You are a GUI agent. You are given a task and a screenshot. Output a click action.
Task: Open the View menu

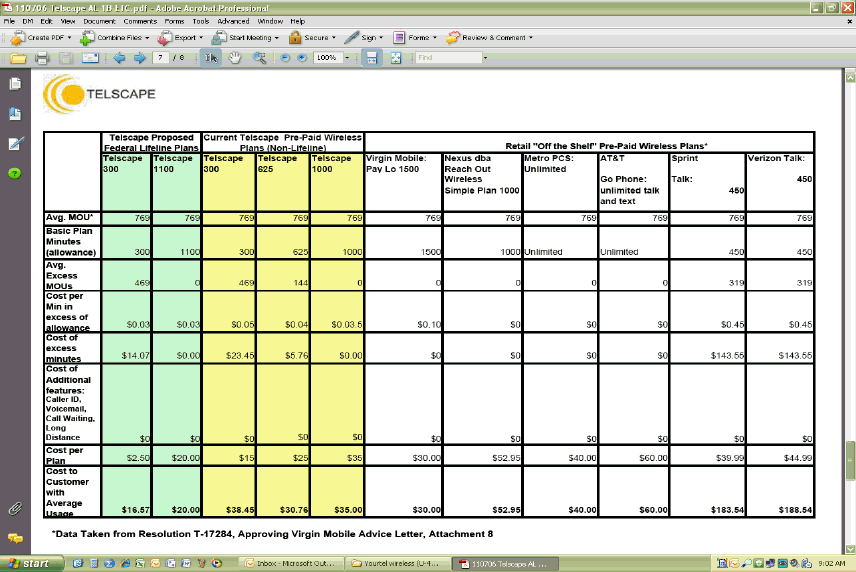click(68, 21)
